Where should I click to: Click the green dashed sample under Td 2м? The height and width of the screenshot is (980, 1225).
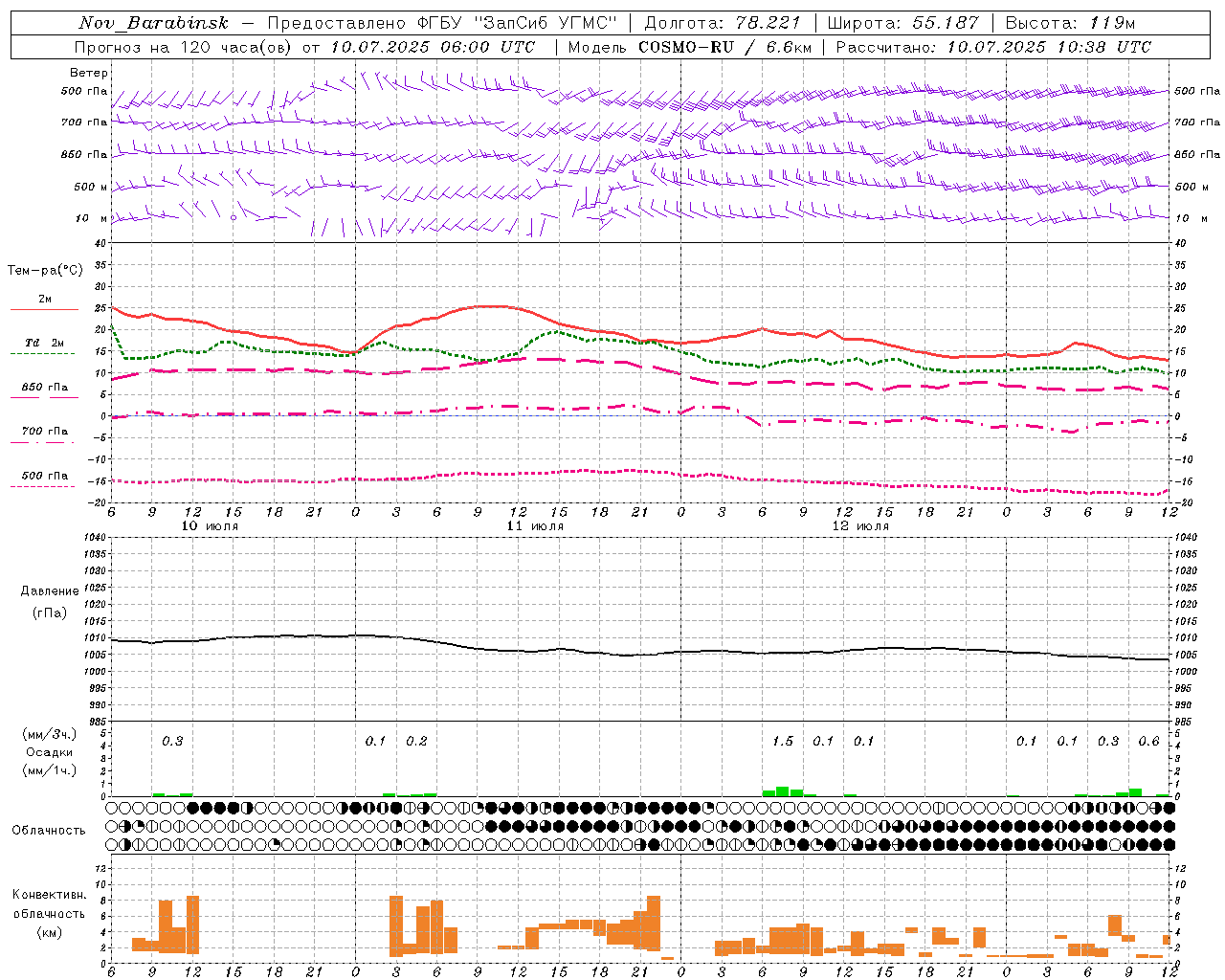coord(42,354)
